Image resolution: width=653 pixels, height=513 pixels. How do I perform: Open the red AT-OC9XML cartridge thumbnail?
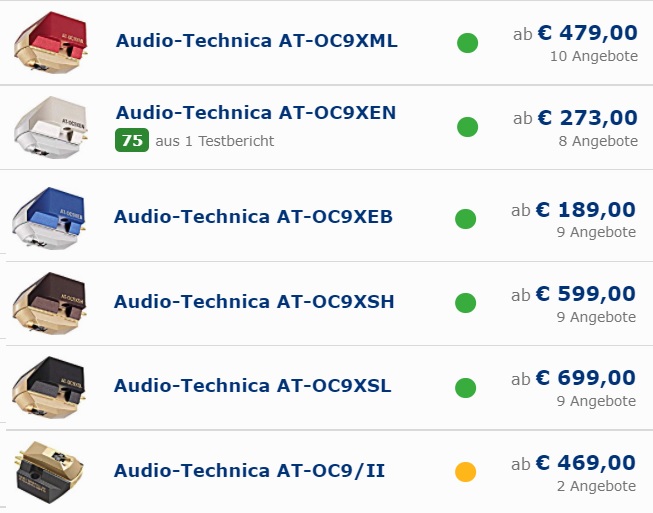tap(51, 42)
